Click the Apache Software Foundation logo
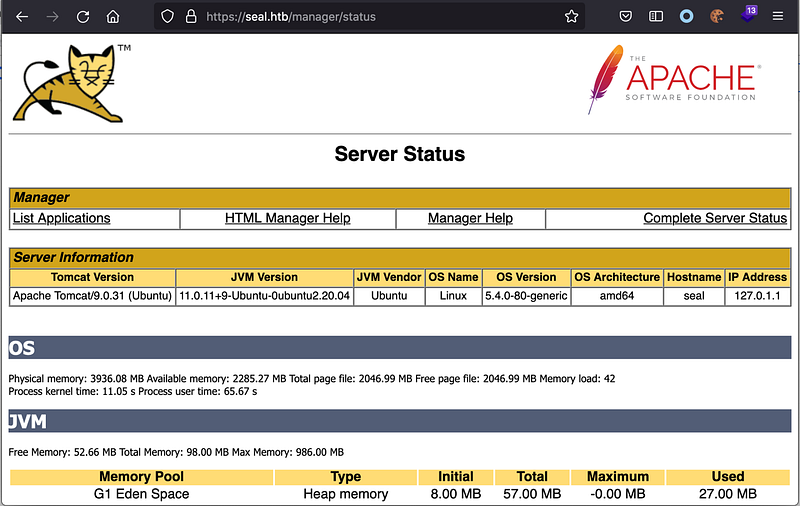The height and width of the screenshot is (506, 800). coord(673,80)
